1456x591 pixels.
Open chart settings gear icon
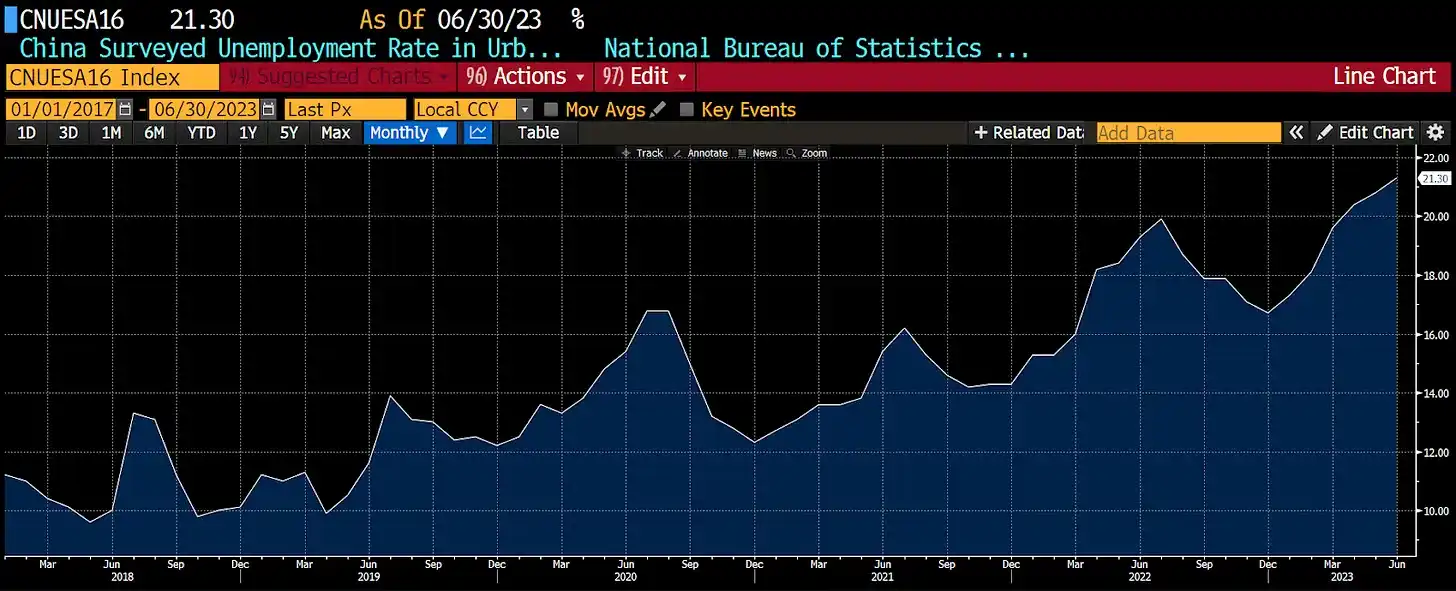pos(1436,133)
